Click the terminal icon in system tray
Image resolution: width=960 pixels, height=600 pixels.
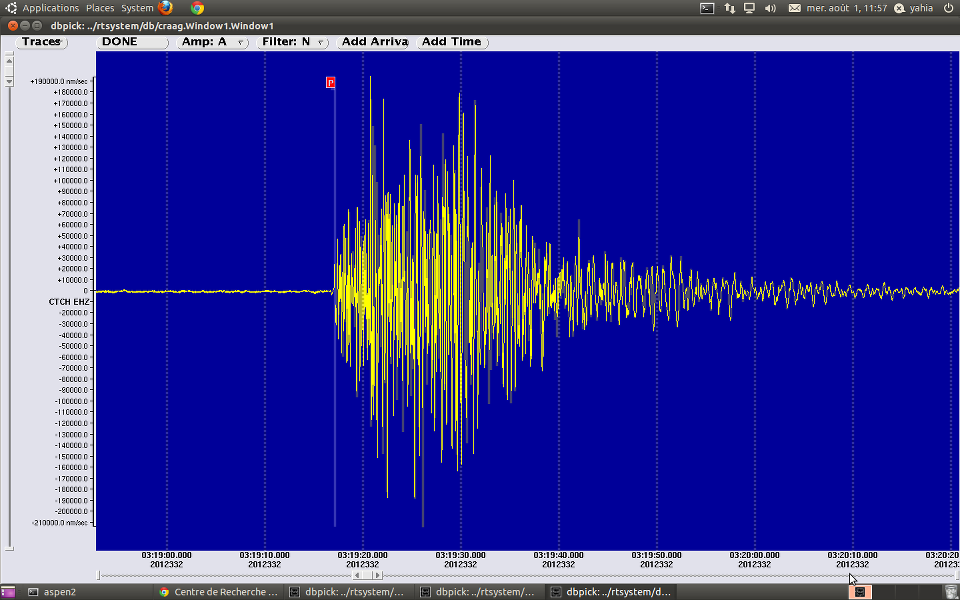(706, 7)
